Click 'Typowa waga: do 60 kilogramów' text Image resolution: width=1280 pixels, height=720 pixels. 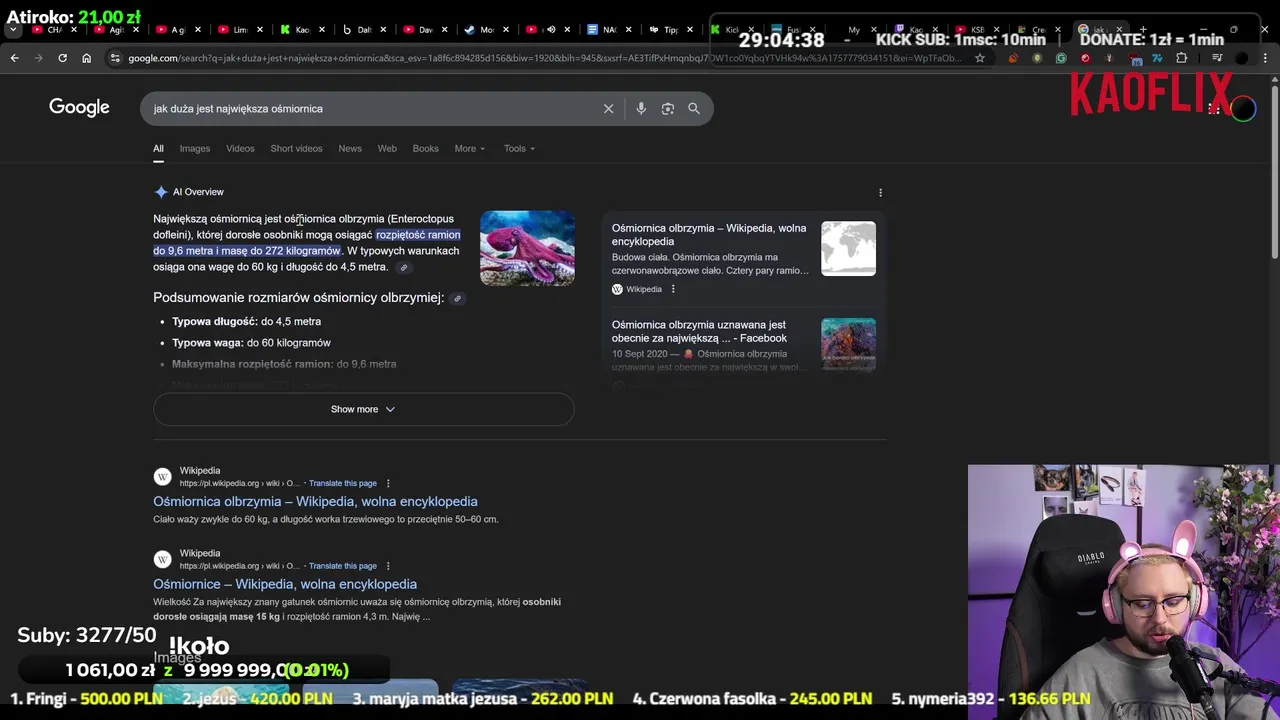pos(251,343)
